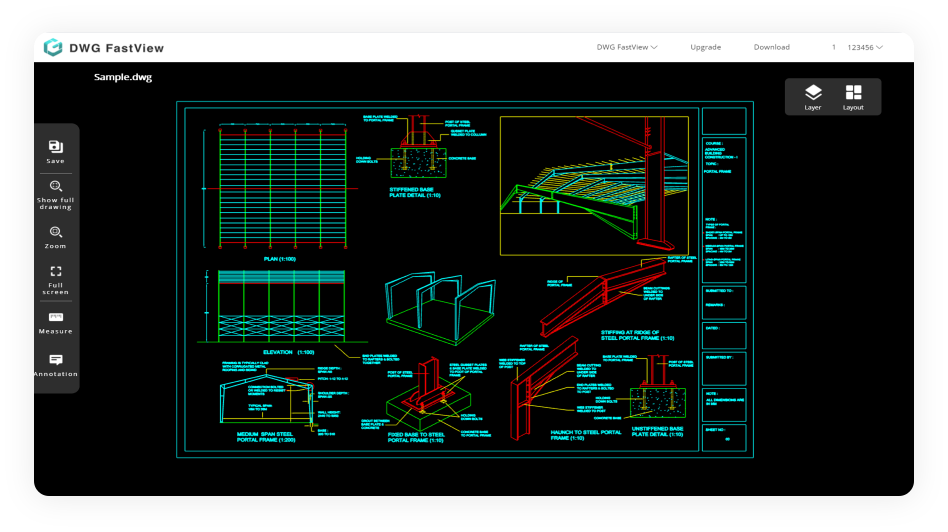Click the Sample.dwg file name
The image size is (948, 532).
click(123, 77)
